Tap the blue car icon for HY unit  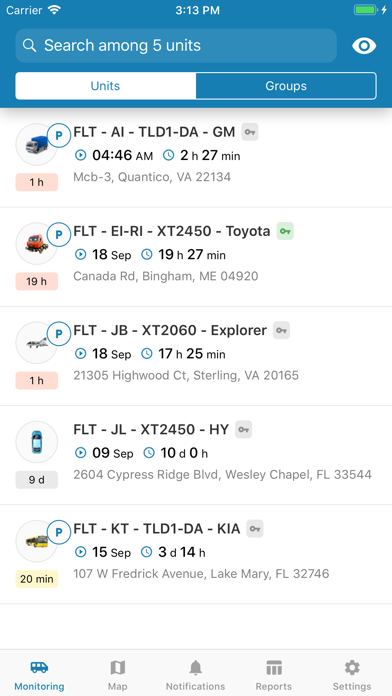tap(36, 442)
